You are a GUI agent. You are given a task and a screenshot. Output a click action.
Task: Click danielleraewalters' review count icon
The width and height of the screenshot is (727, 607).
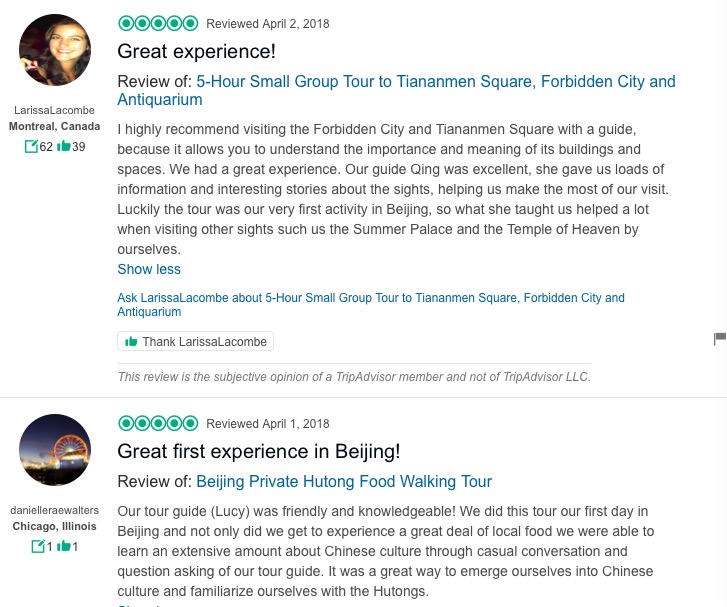pos(38,546)
